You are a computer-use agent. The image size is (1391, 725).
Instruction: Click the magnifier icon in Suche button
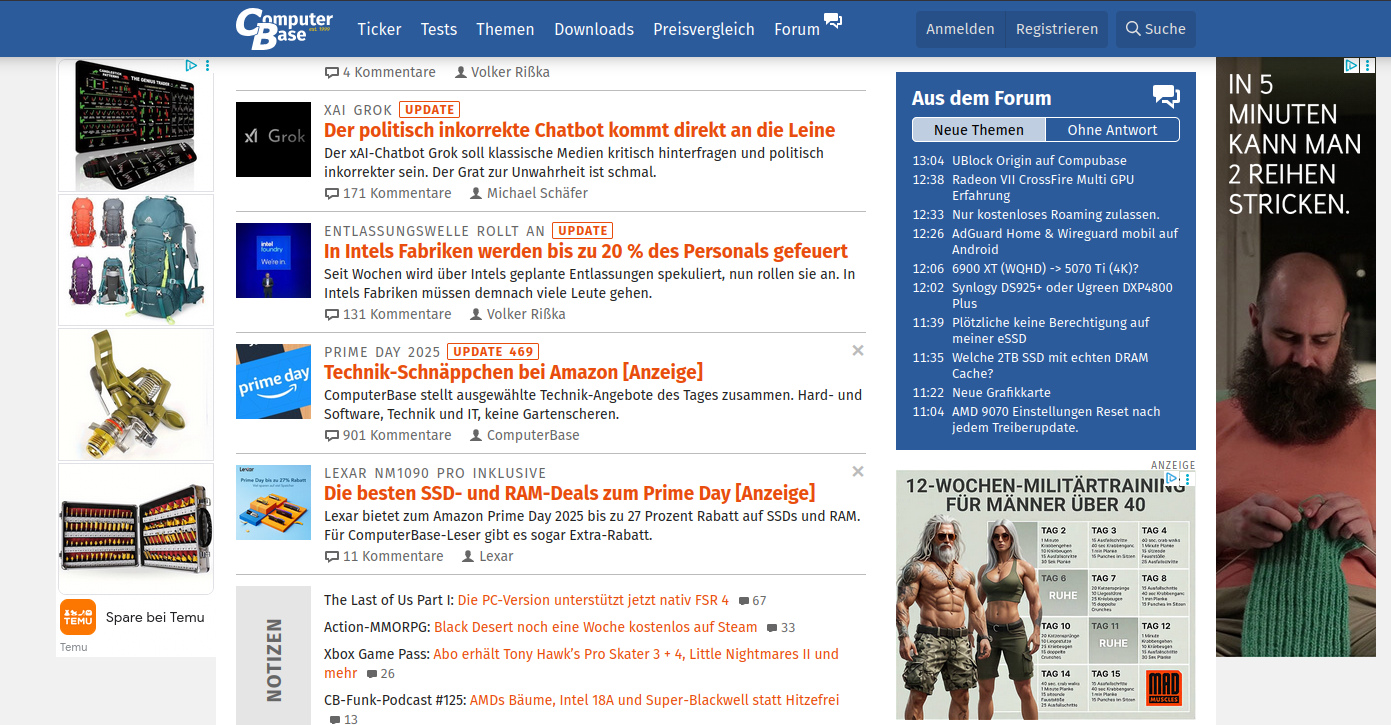tap(1133, 29)
